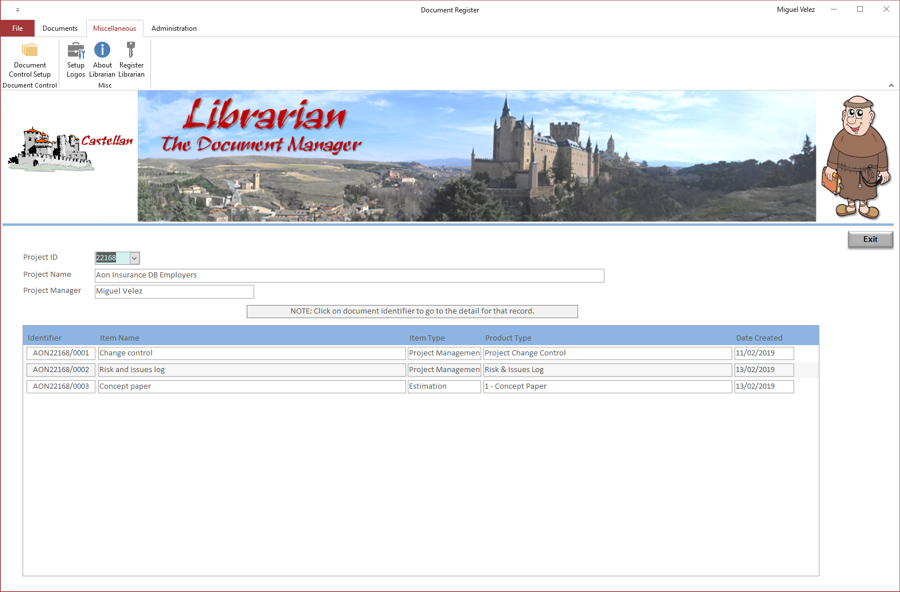
Task: Open Register Librarian key icon
Action: tap(131, 60)
